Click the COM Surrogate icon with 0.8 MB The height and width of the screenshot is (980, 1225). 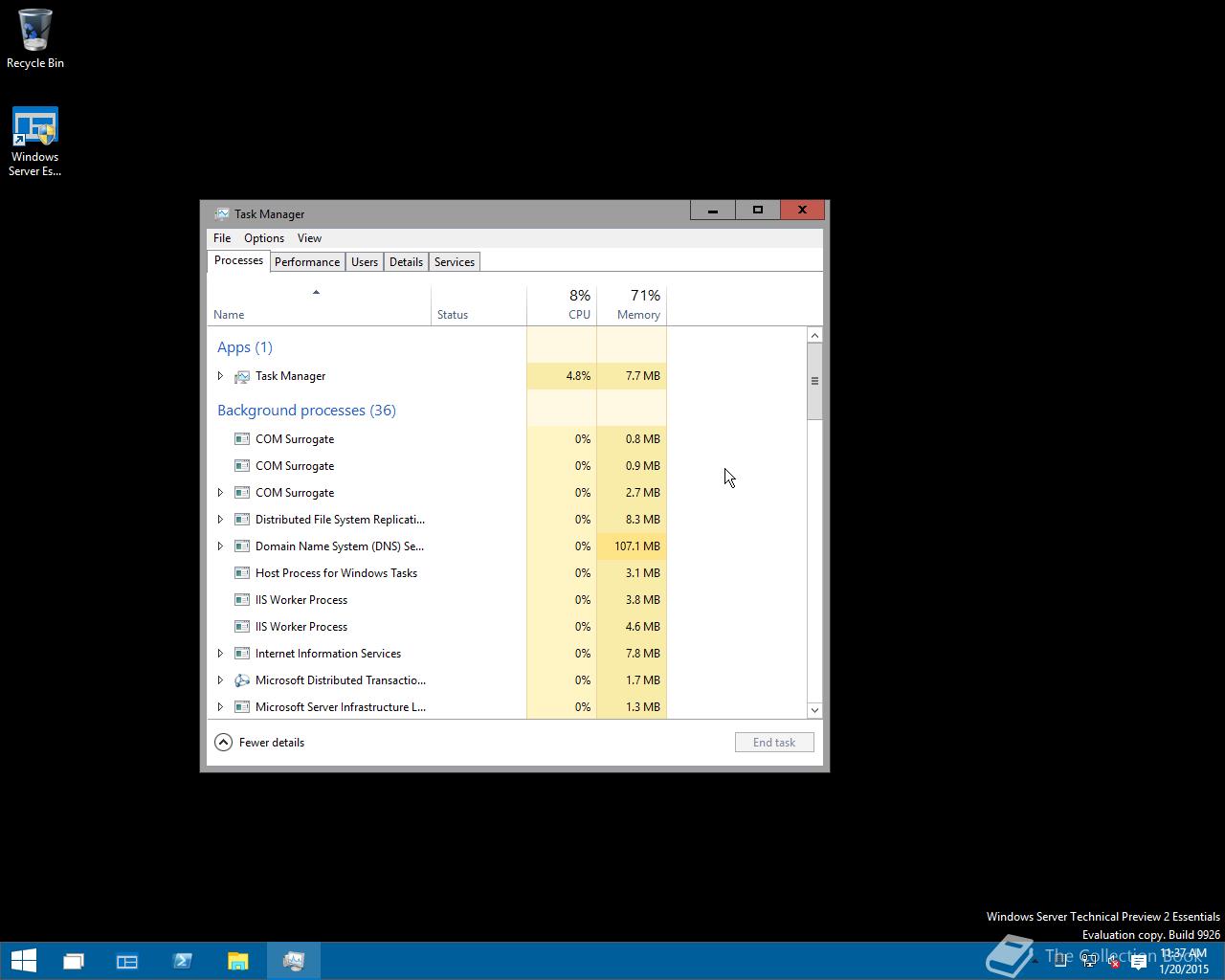242,439
